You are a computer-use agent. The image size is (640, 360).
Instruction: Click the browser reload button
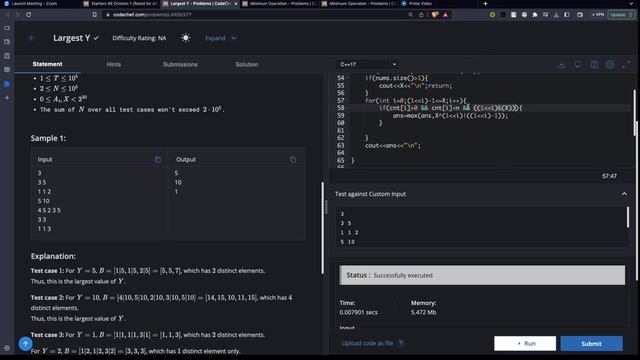click(x=29, y=15)
